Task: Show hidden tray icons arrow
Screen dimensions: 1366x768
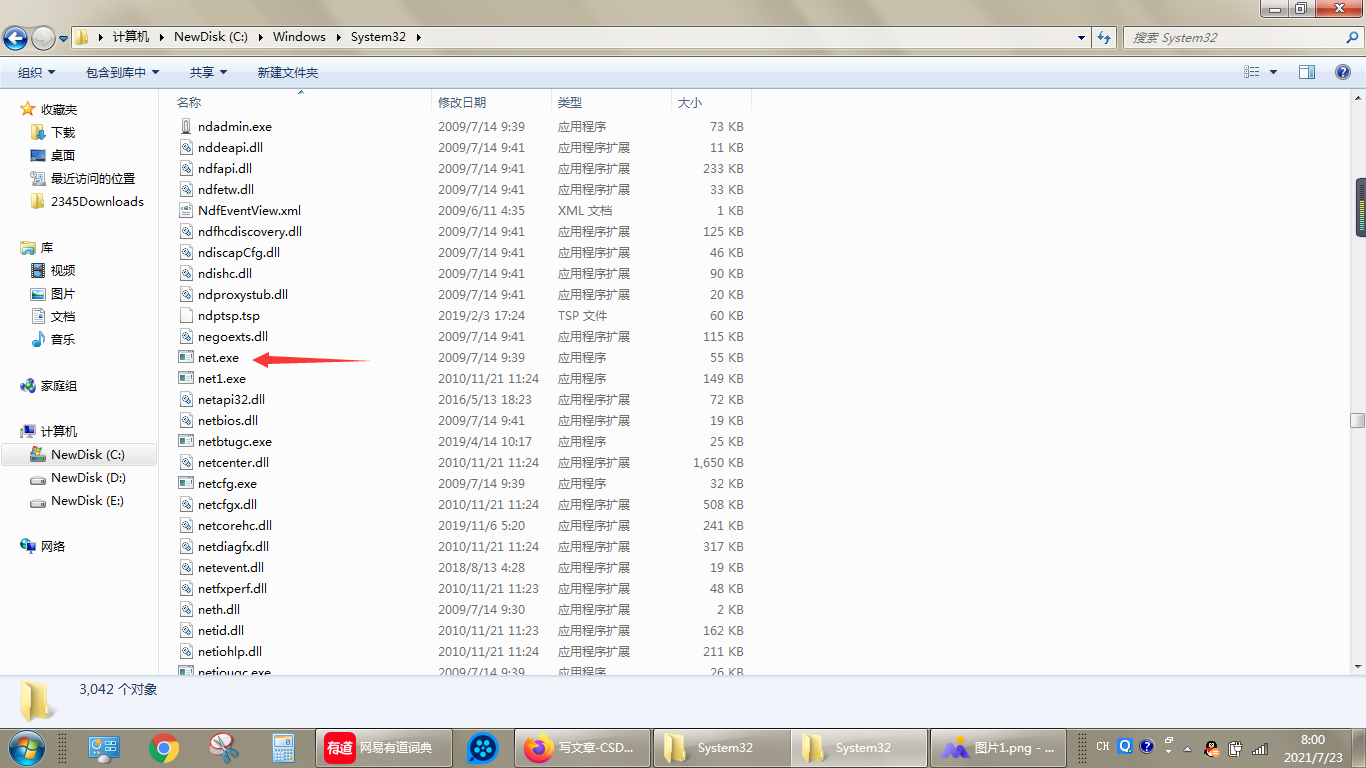Action: click(1188, 748)
